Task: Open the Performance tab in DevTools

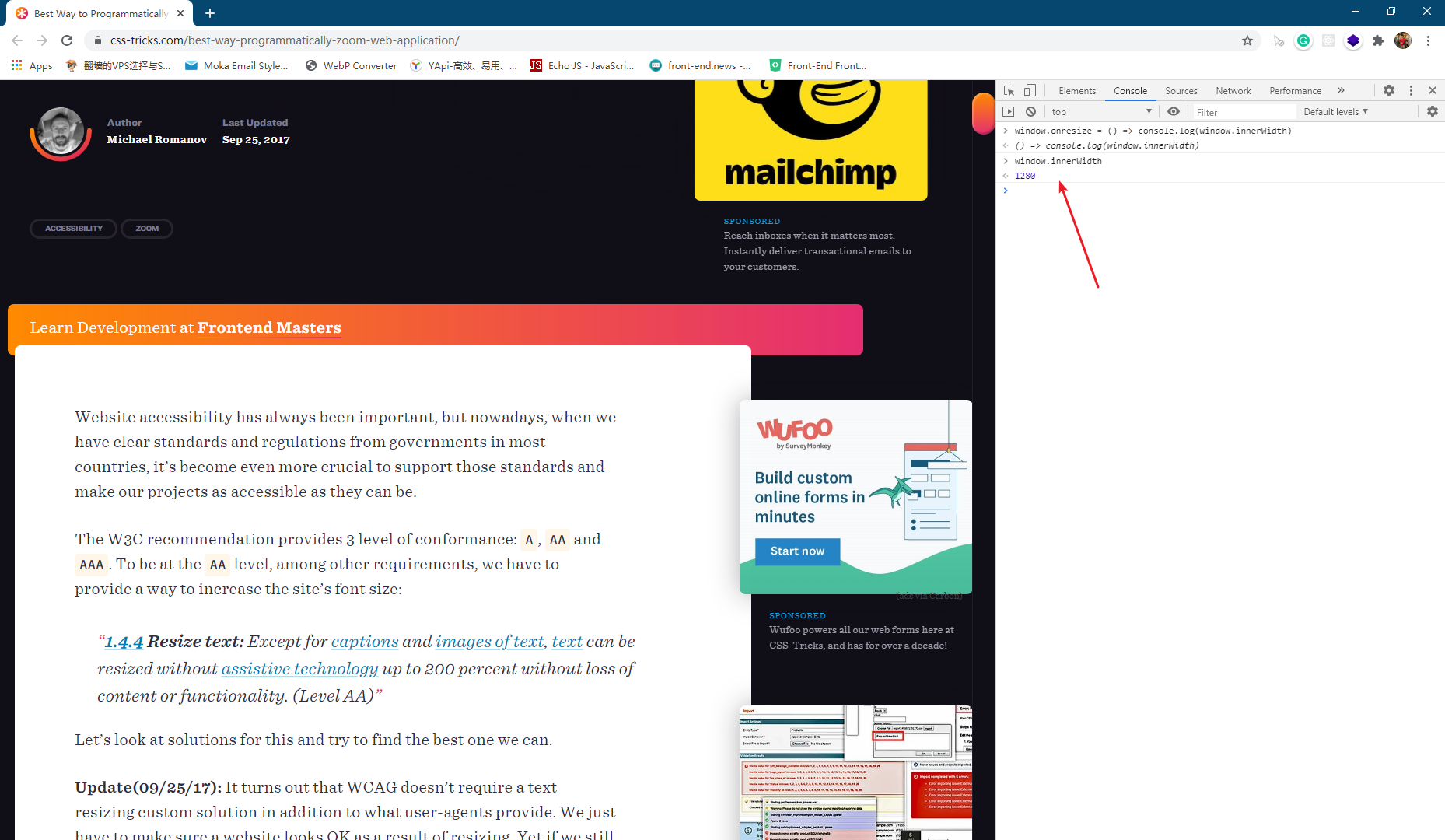Action: coord(1295,91)
